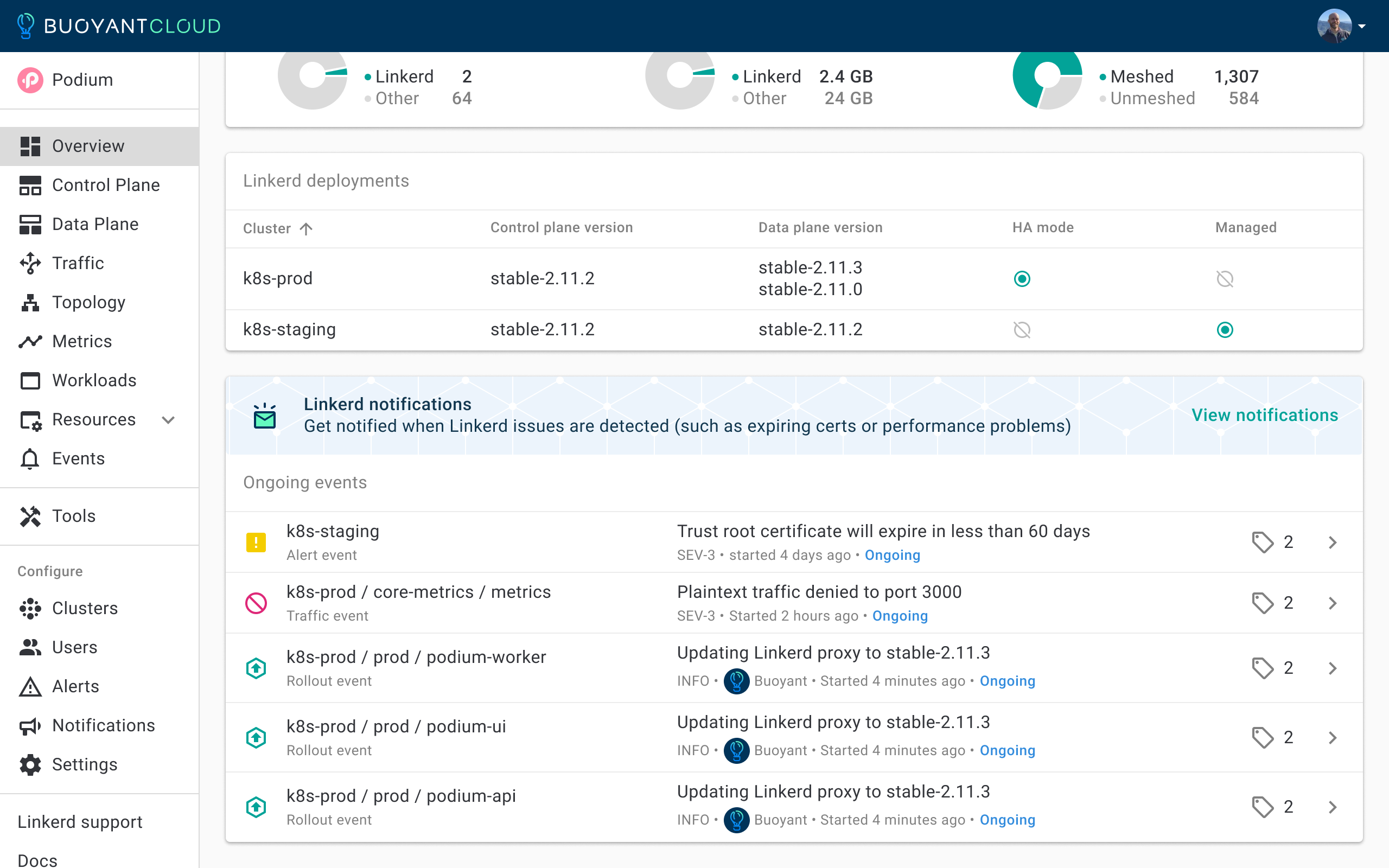The height and width of the screenshot is (868, 1389).
Task: Click the HA mode disabled indicator for k8s-staging
Action: pos(1022,330)
